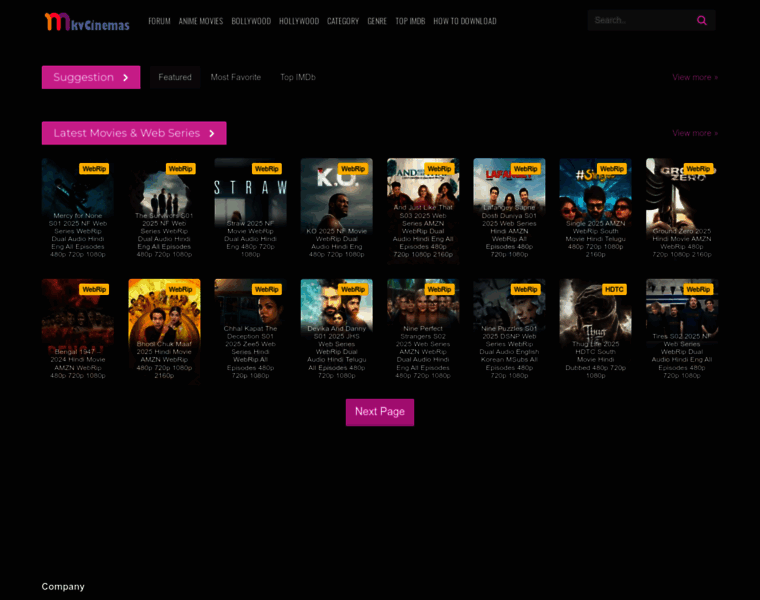Open the Anime Movies menu
760x600 pixels.
[x=201, y=21]
